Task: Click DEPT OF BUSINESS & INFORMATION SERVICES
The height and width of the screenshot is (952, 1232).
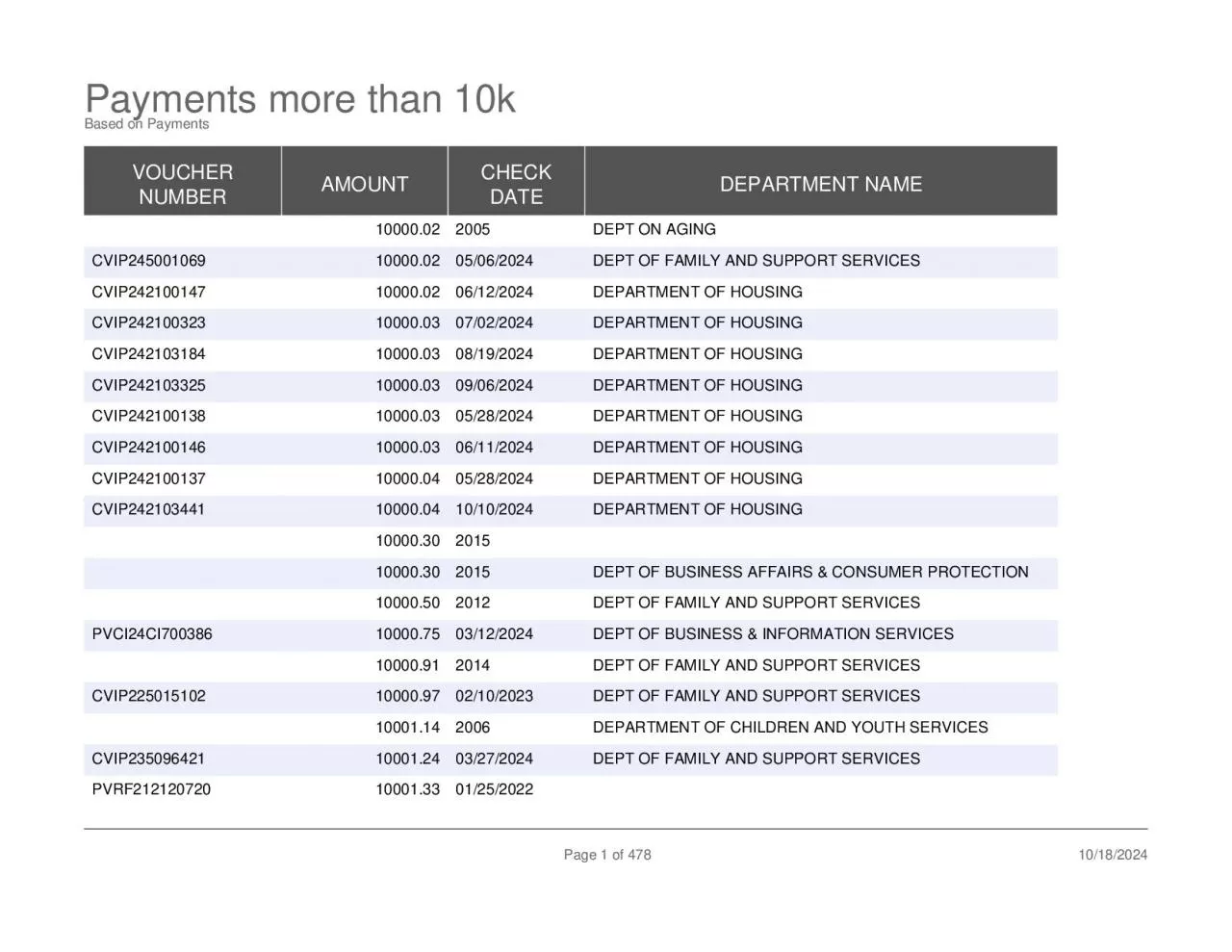Action: click(773, 634)
